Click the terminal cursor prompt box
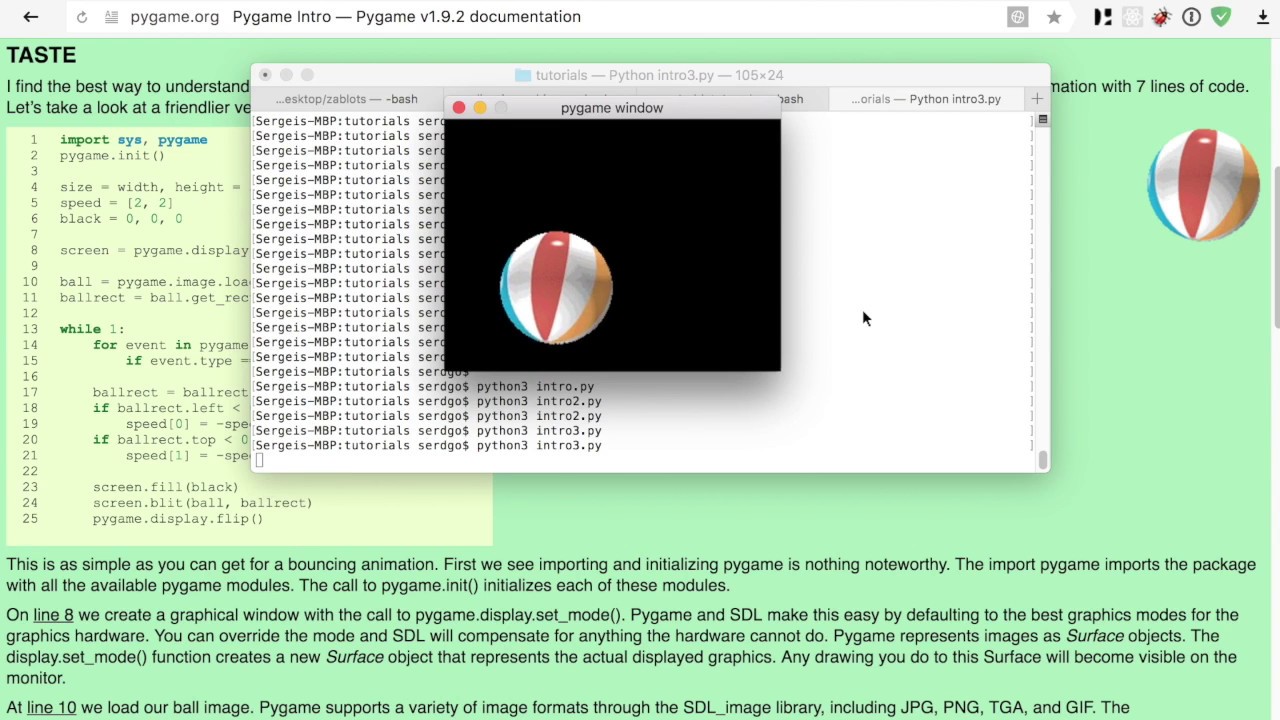 260,460
